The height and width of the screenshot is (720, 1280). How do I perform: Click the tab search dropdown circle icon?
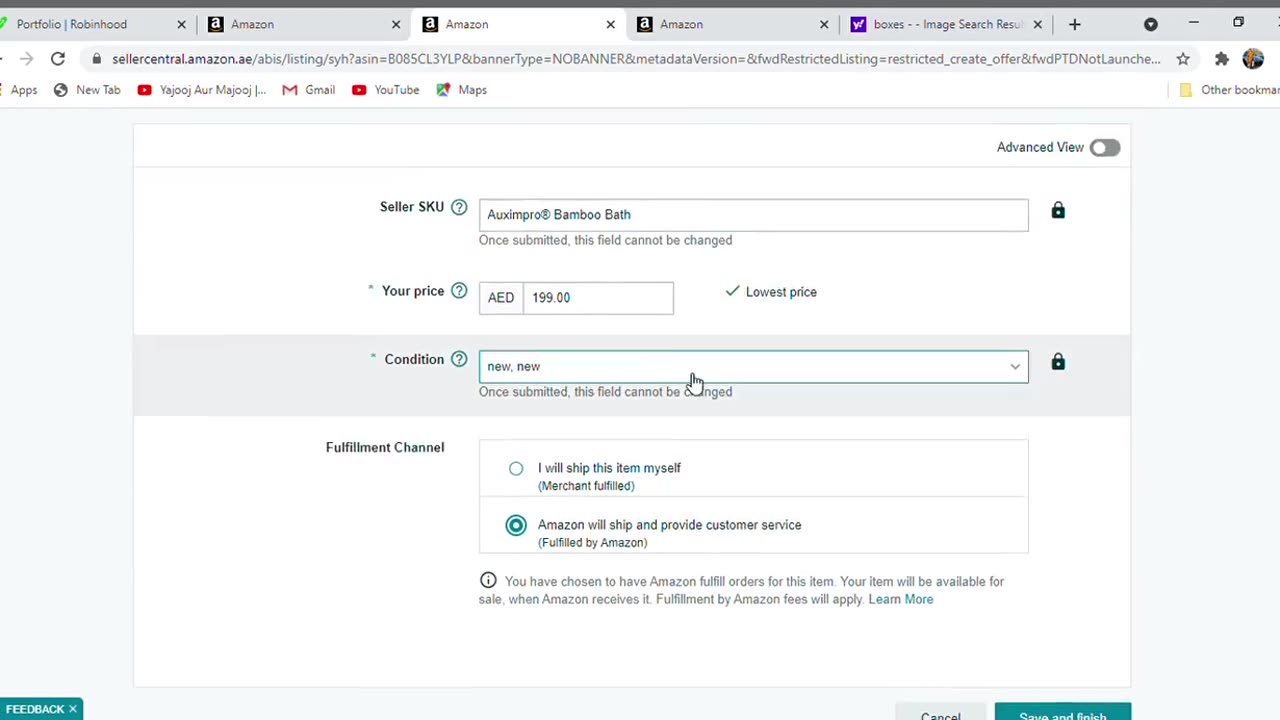[x=1151, y=24]
